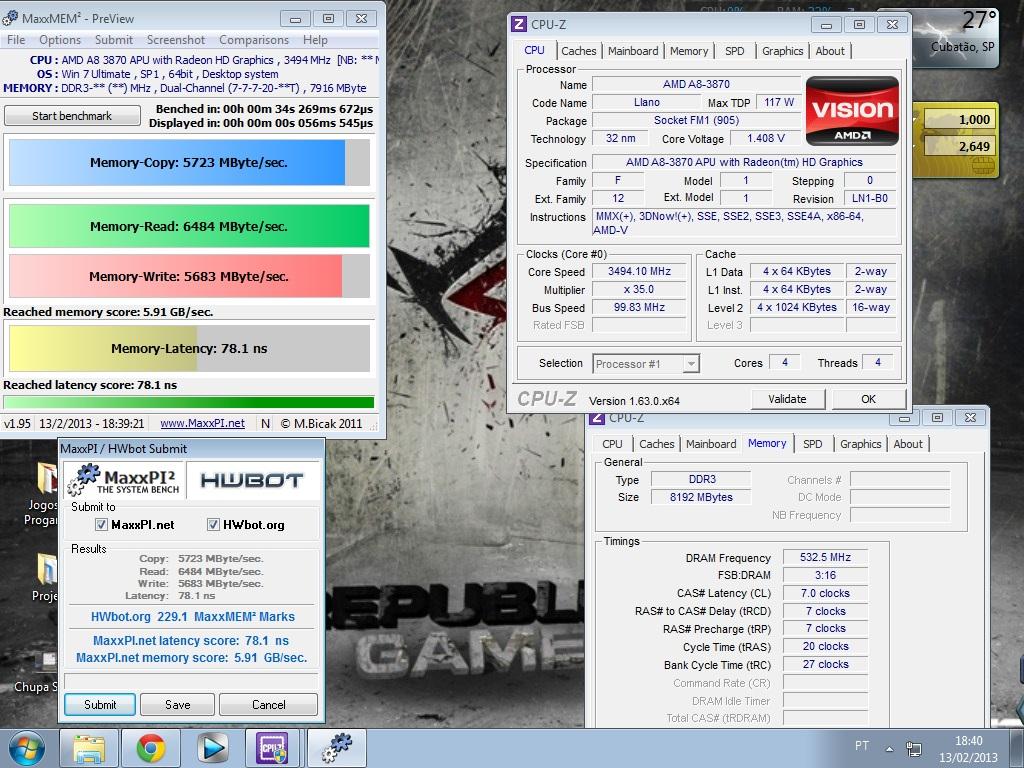Click the CPU-Z Z logo icon in title bar

click(519, 24)
